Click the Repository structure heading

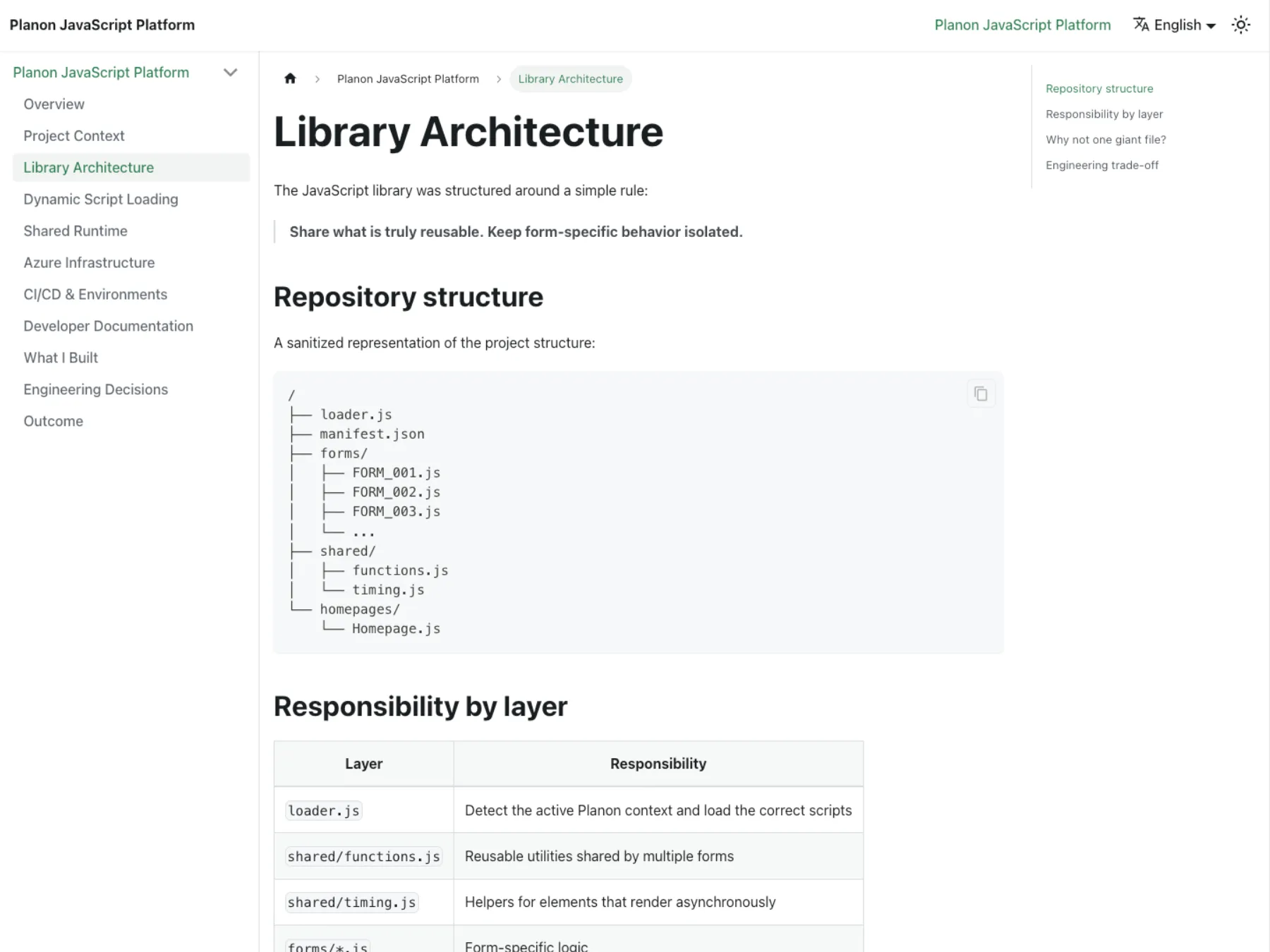pyautogui.click(x=409, y=297)
